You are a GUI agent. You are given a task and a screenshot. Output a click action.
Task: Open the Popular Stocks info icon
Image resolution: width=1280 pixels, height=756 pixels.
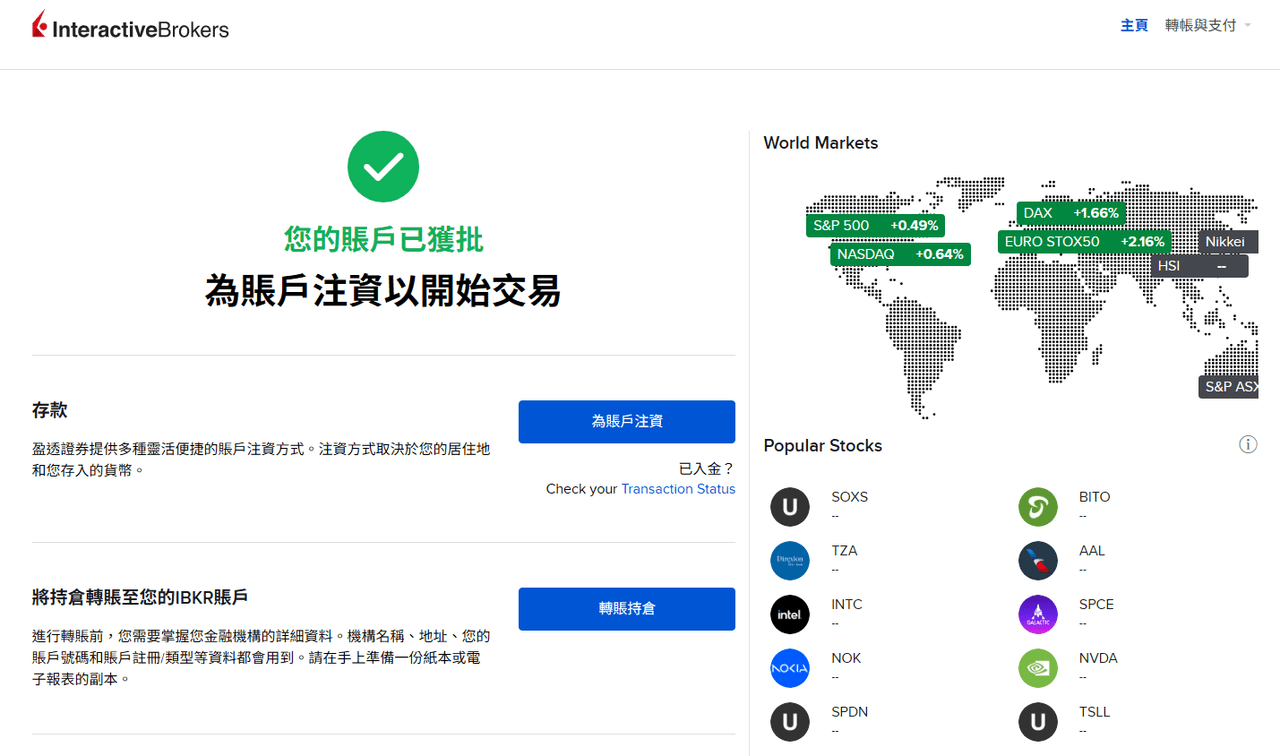(1248, 444)
